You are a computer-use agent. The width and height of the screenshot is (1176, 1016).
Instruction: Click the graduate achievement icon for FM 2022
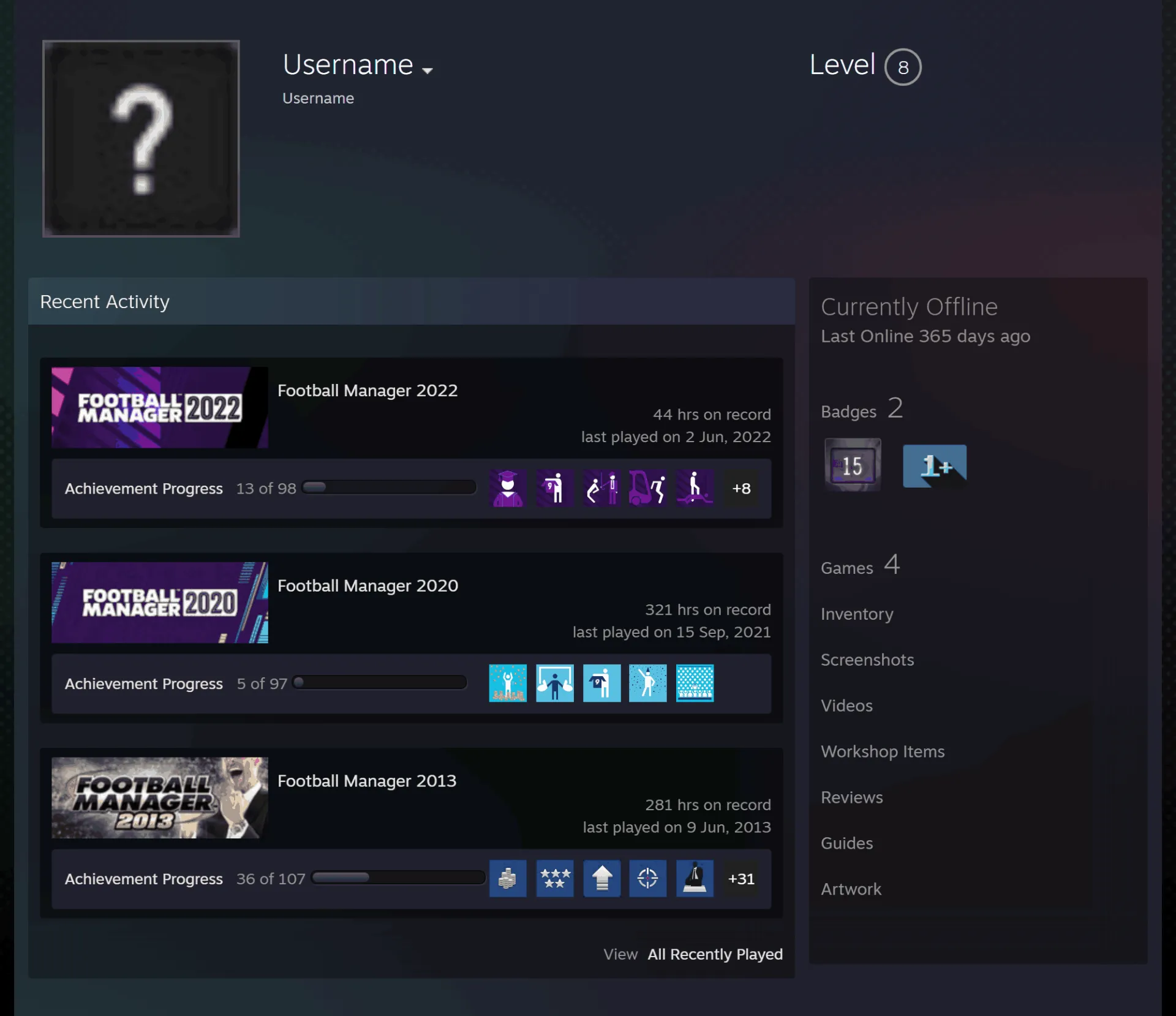(508, 488)
